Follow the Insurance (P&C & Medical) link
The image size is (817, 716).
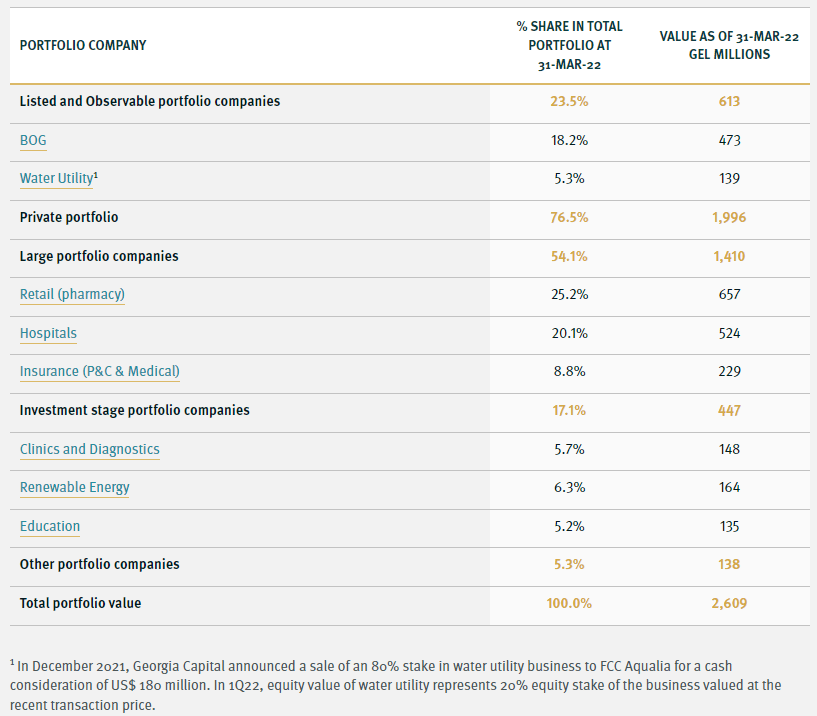(100, 372)
